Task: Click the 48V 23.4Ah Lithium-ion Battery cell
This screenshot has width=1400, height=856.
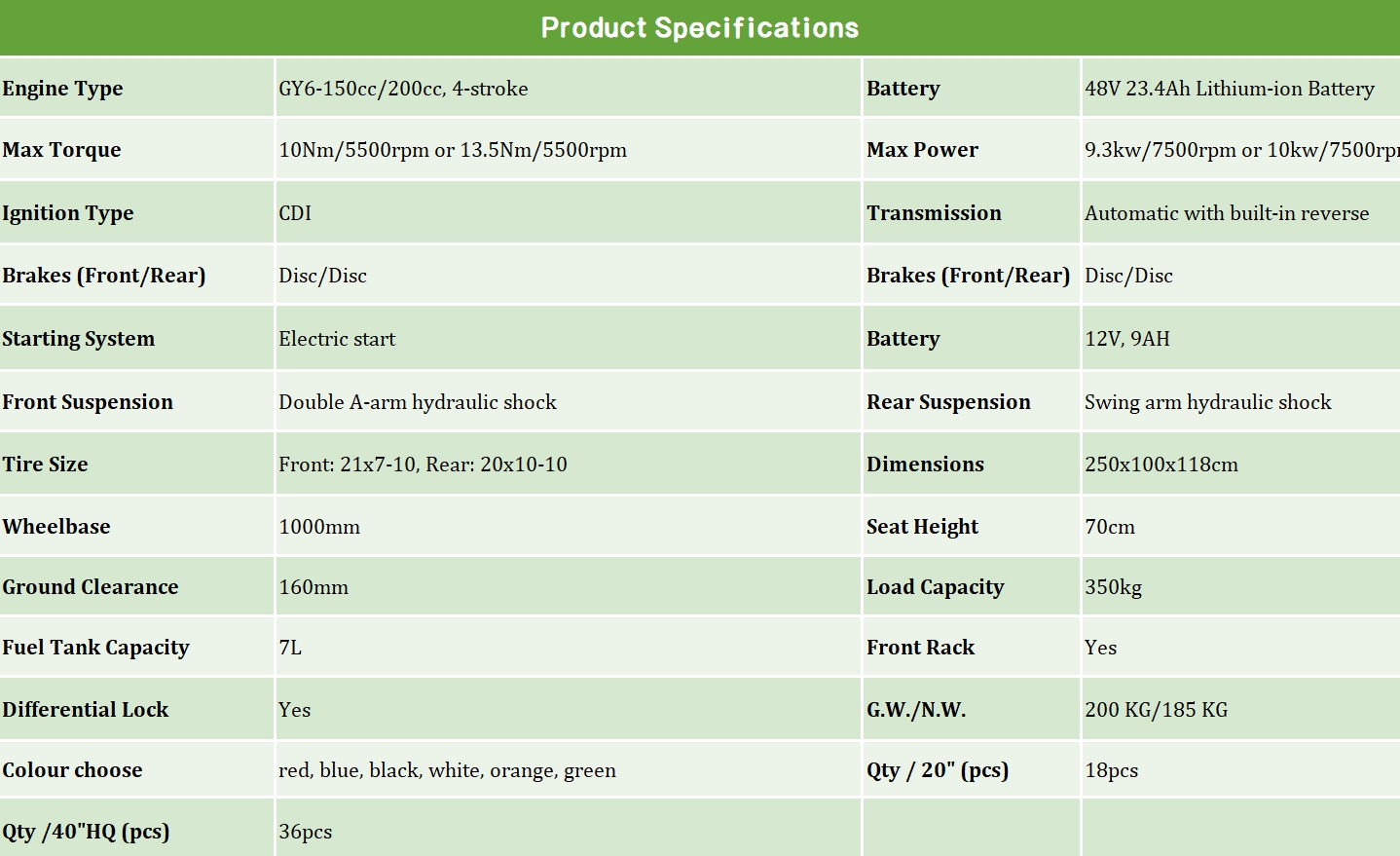Action: 1229,89
